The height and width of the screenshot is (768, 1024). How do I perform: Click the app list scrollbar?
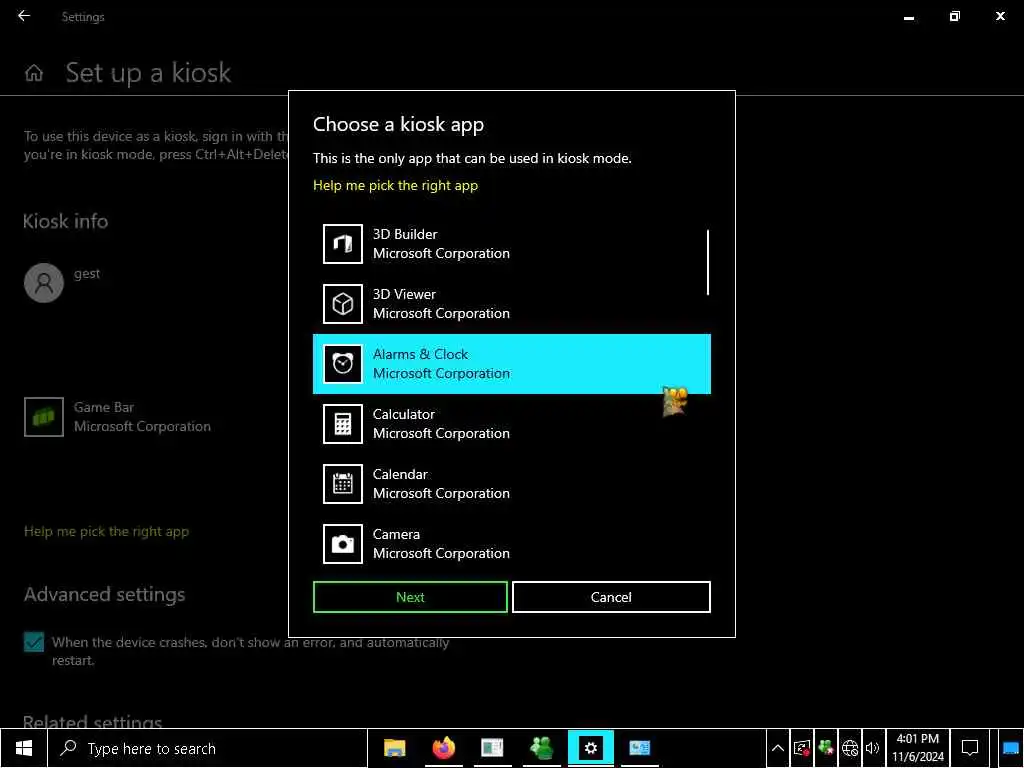coord(708,263)
